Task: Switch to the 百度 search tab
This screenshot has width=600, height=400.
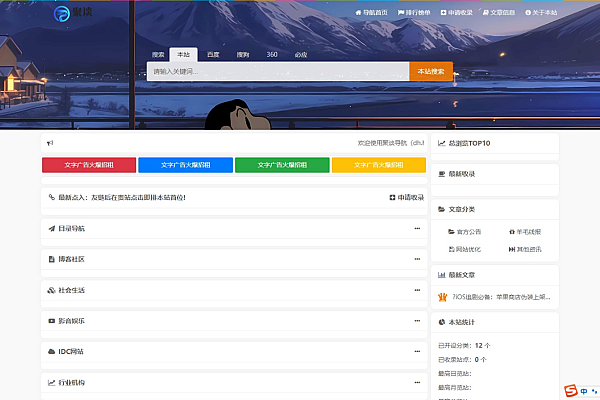Action: [x=213, y=55]
